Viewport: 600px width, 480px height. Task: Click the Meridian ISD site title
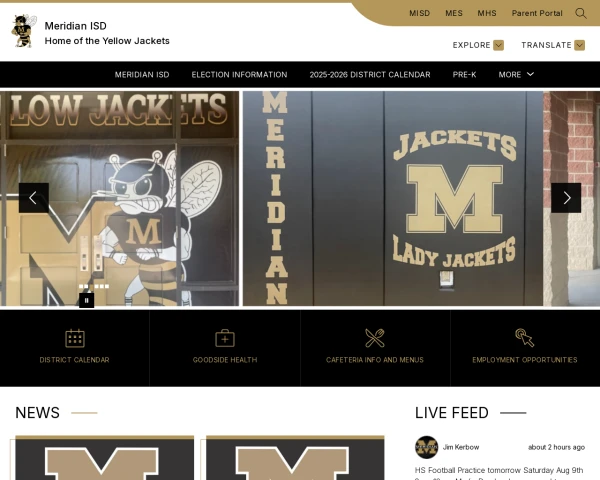coord(76,26)
